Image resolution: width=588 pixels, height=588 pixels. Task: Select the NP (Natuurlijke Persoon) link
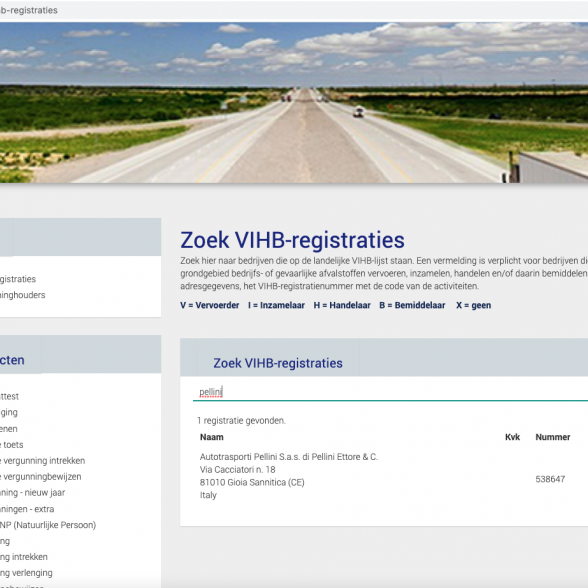pos(48,525)
